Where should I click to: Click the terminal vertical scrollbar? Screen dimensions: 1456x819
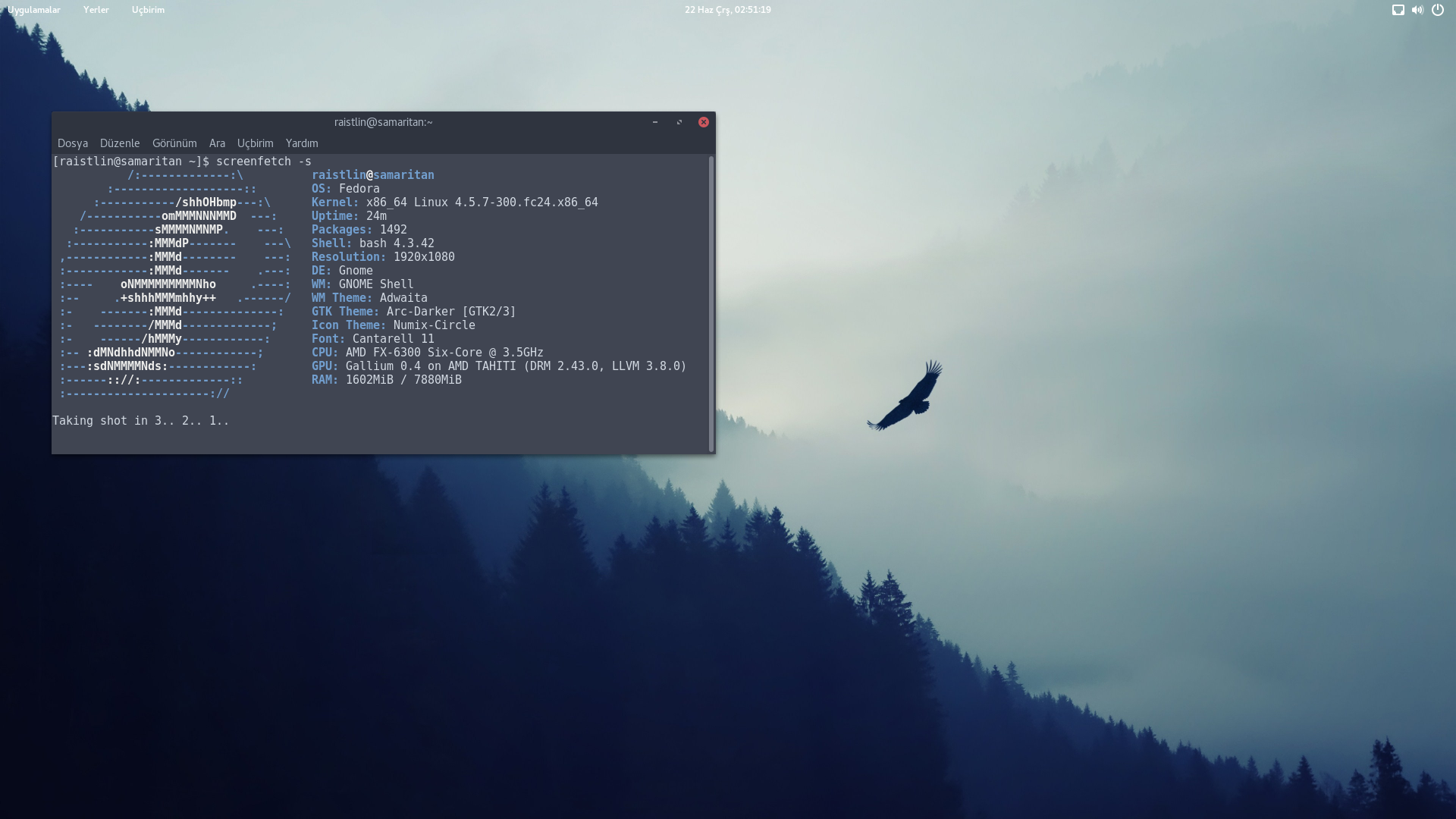click(x=711, y=304)
